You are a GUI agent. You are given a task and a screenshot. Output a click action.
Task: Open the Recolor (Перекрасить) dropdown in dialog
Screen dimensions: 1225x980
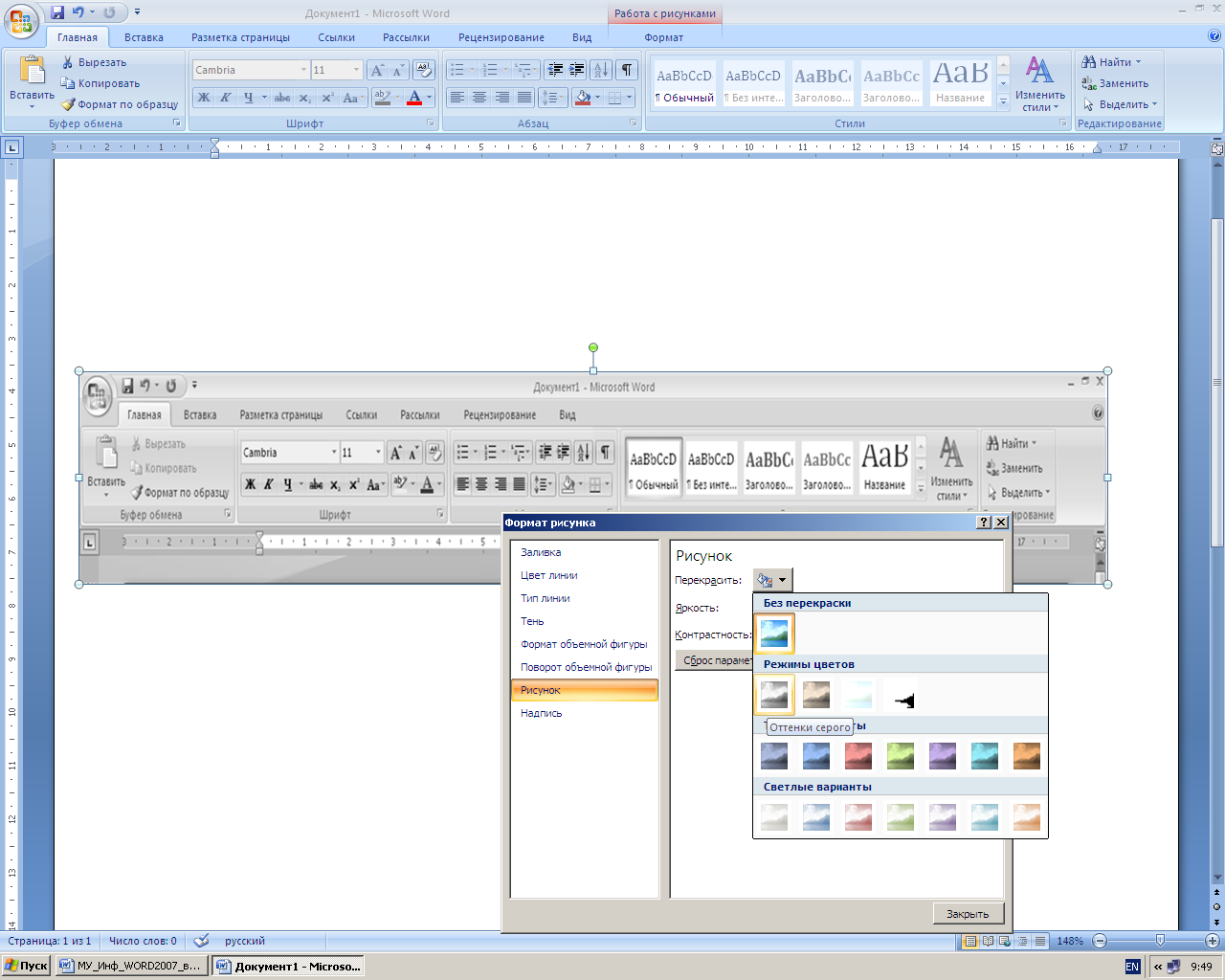coord(773,580)
